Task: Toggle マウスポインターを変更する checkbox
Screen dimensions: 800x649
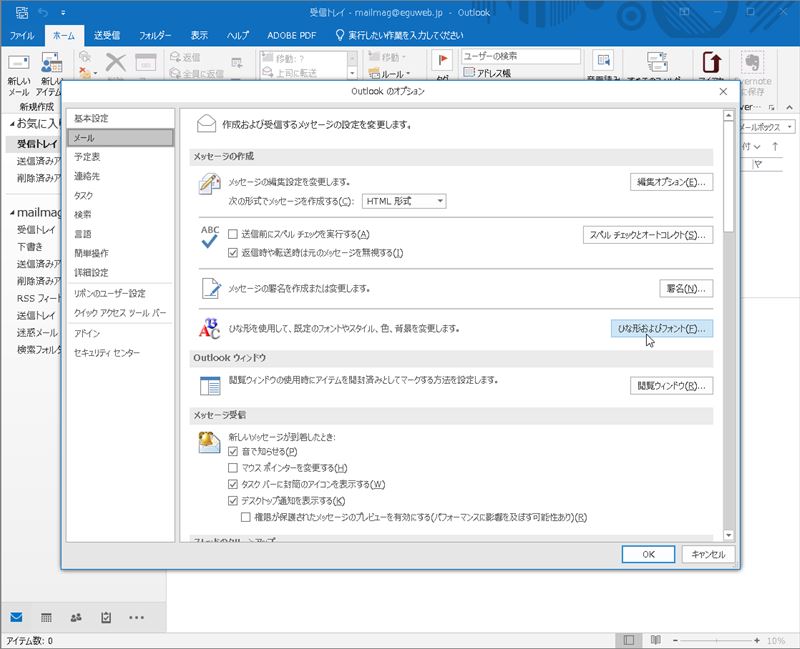Action: [233, 468]
